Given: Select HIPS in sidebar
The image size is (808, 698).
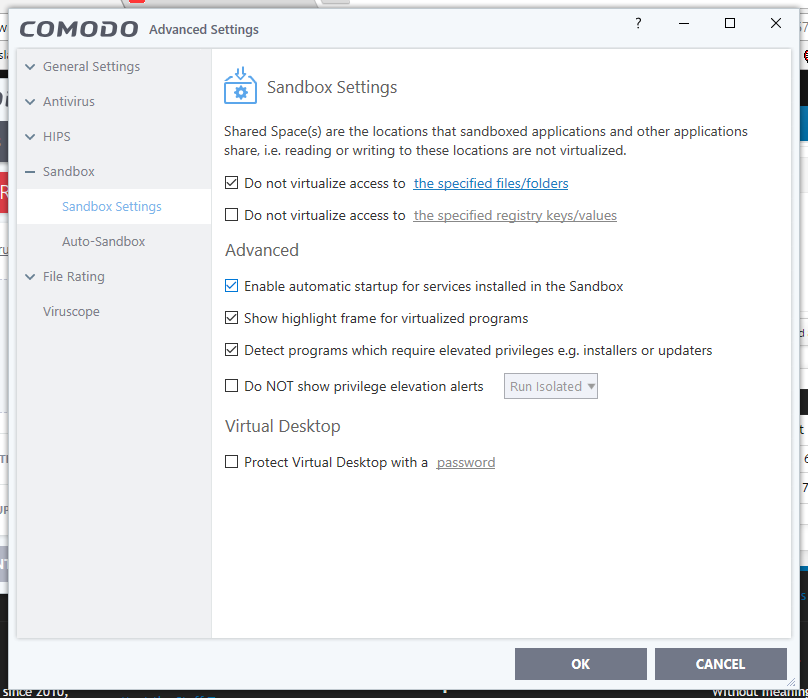Looking at the screenshot, I should point(57,137).
